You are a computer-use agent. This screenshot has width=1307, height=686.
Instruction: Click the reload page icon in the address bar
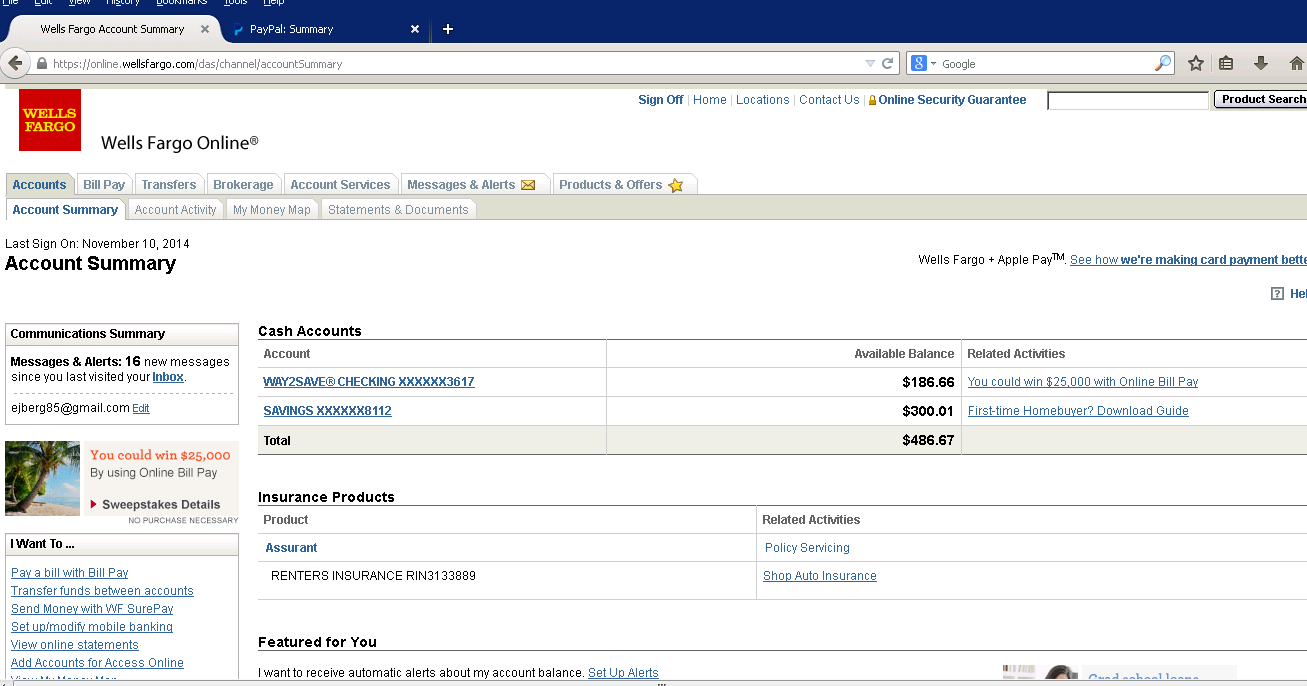887,63
